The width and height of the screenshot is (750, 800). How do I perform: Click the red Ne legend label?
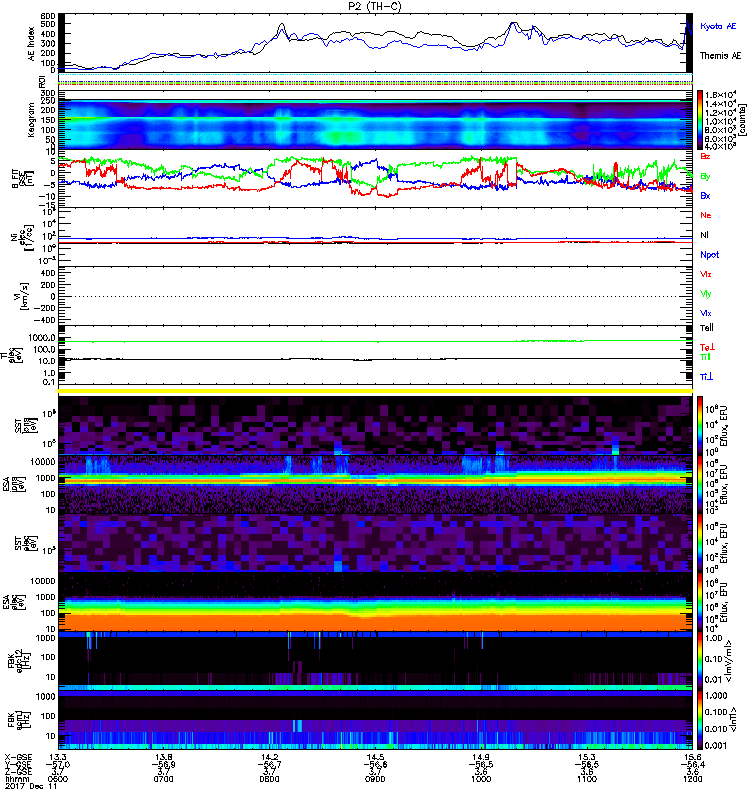point(706,215)
